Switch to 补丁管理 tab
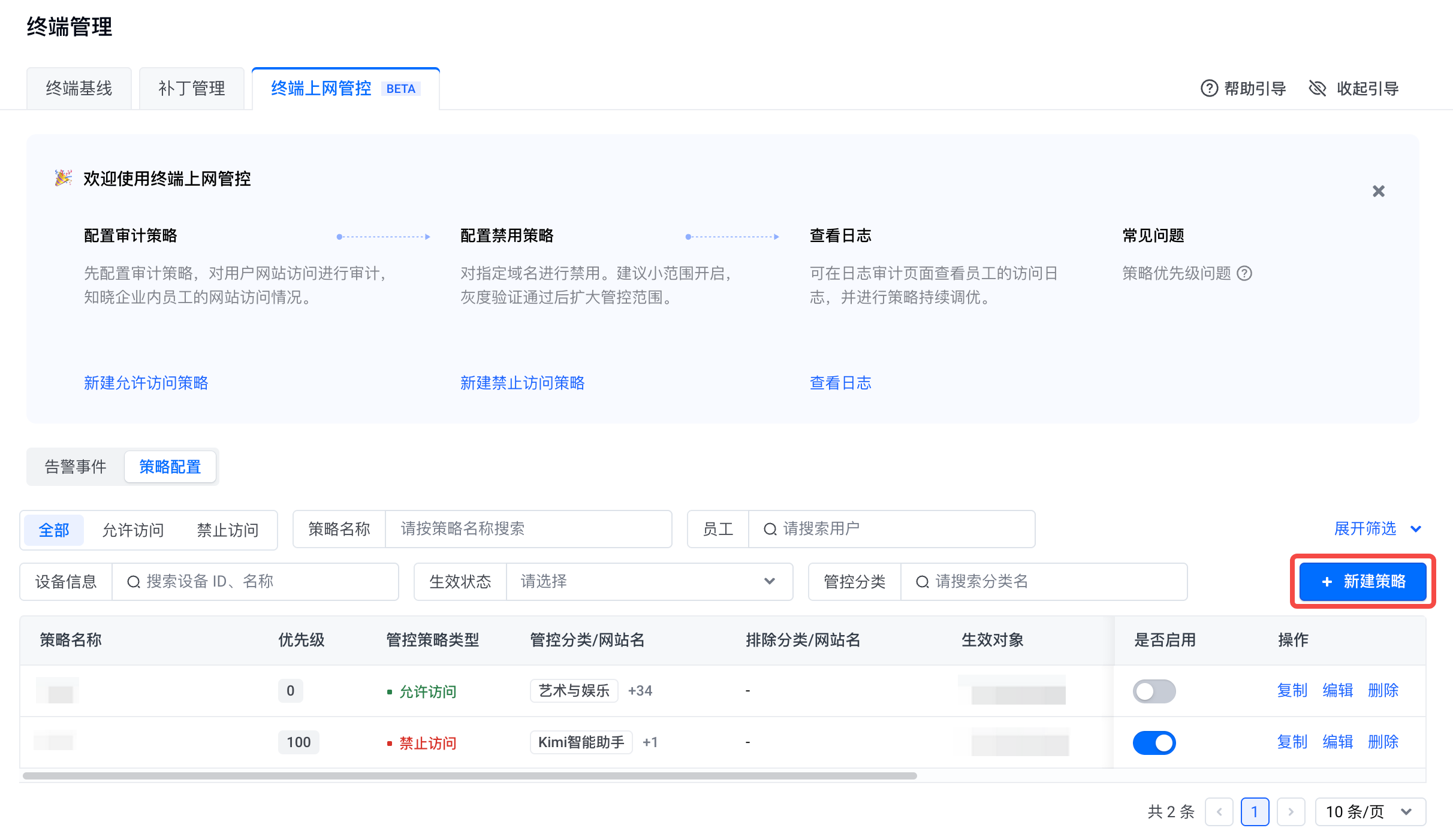Screen dimensions: 1453x840 coord(191,89)
